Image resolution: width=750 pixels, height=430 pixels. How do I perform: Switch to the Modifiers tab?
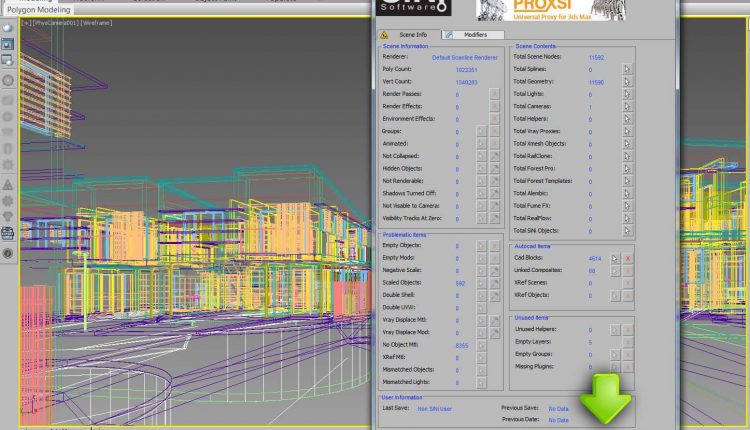pyautogui.click(x=475, y=34)
